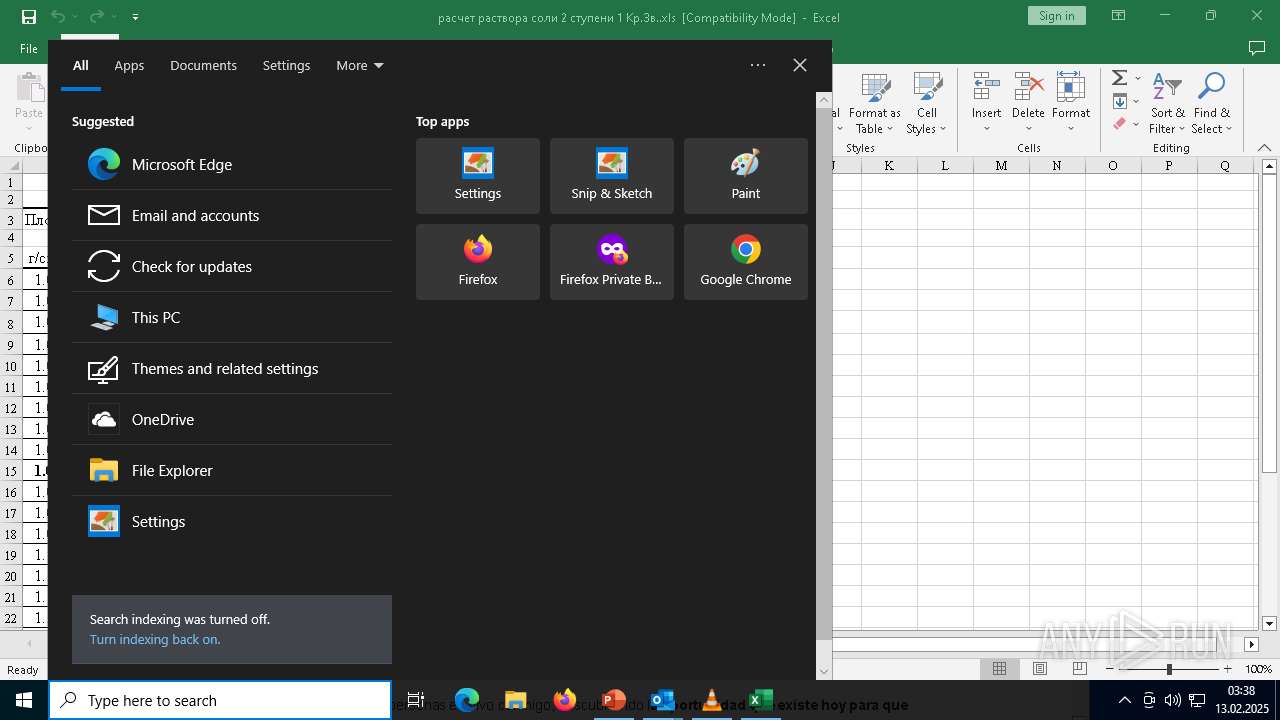Open Outlook from the taskbar

point(662,700)
